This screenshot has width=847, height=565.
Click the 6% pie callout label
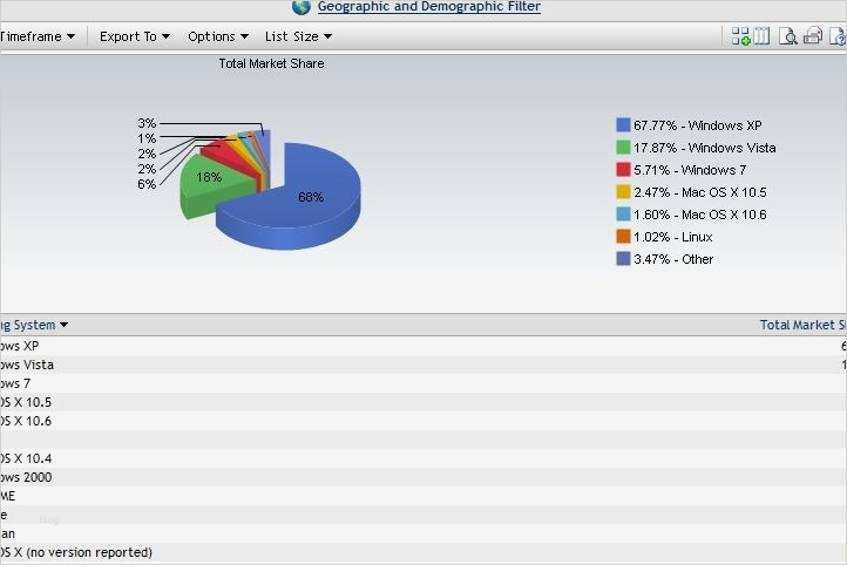(x=146, y=184)
